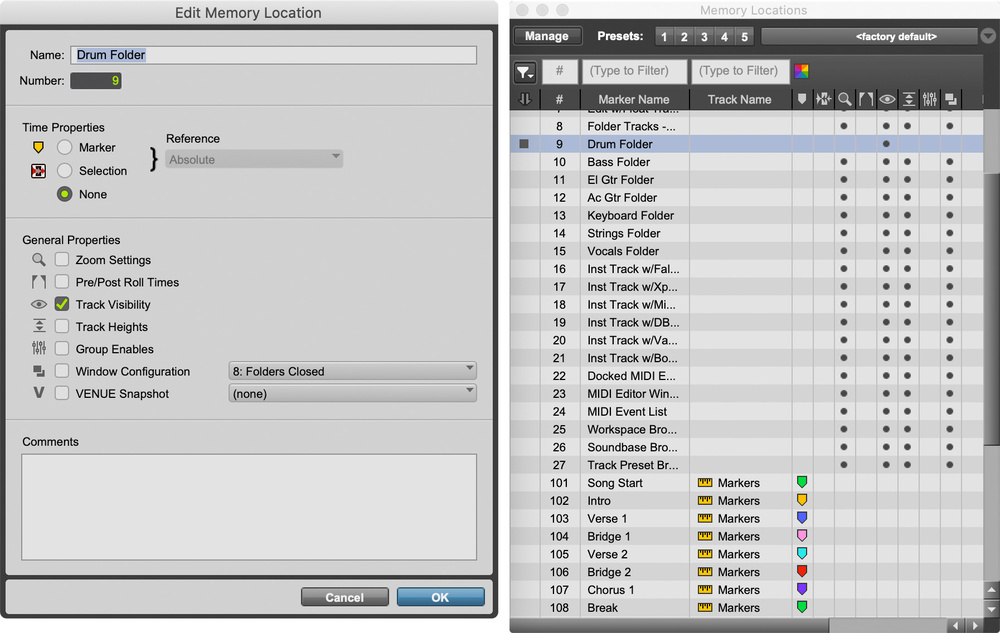This screenshot has width=1000, height=633.
Task: Open the filter options funnel menu
Action: tap(525, 72)
